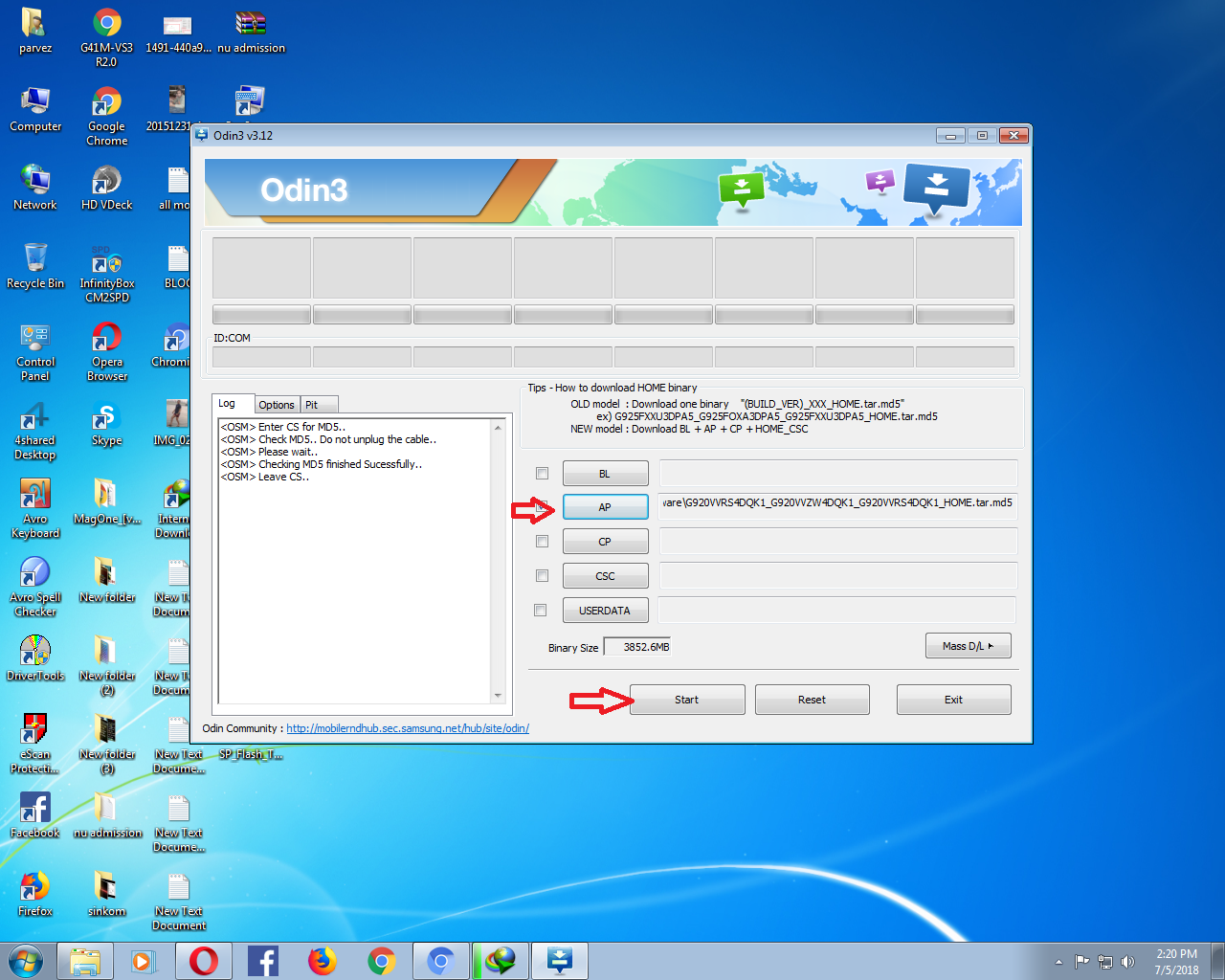The height and width of the screenshot is (980, 1225).
Task: Click the Binary Size value field
Action: pyautogui.click(x=637, y=647)
